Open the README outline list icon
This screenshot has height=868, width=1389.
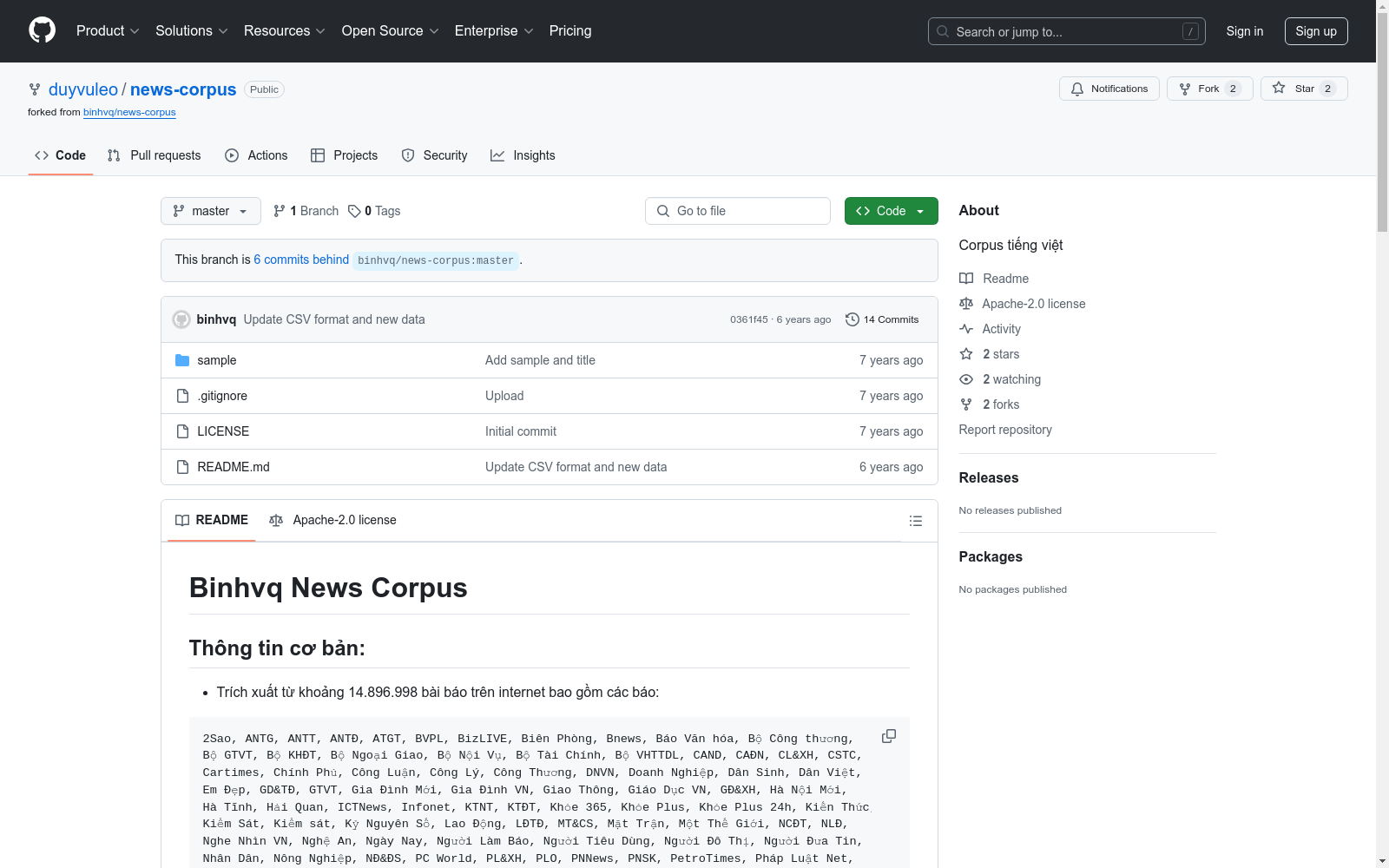click(x=915, y=521)
